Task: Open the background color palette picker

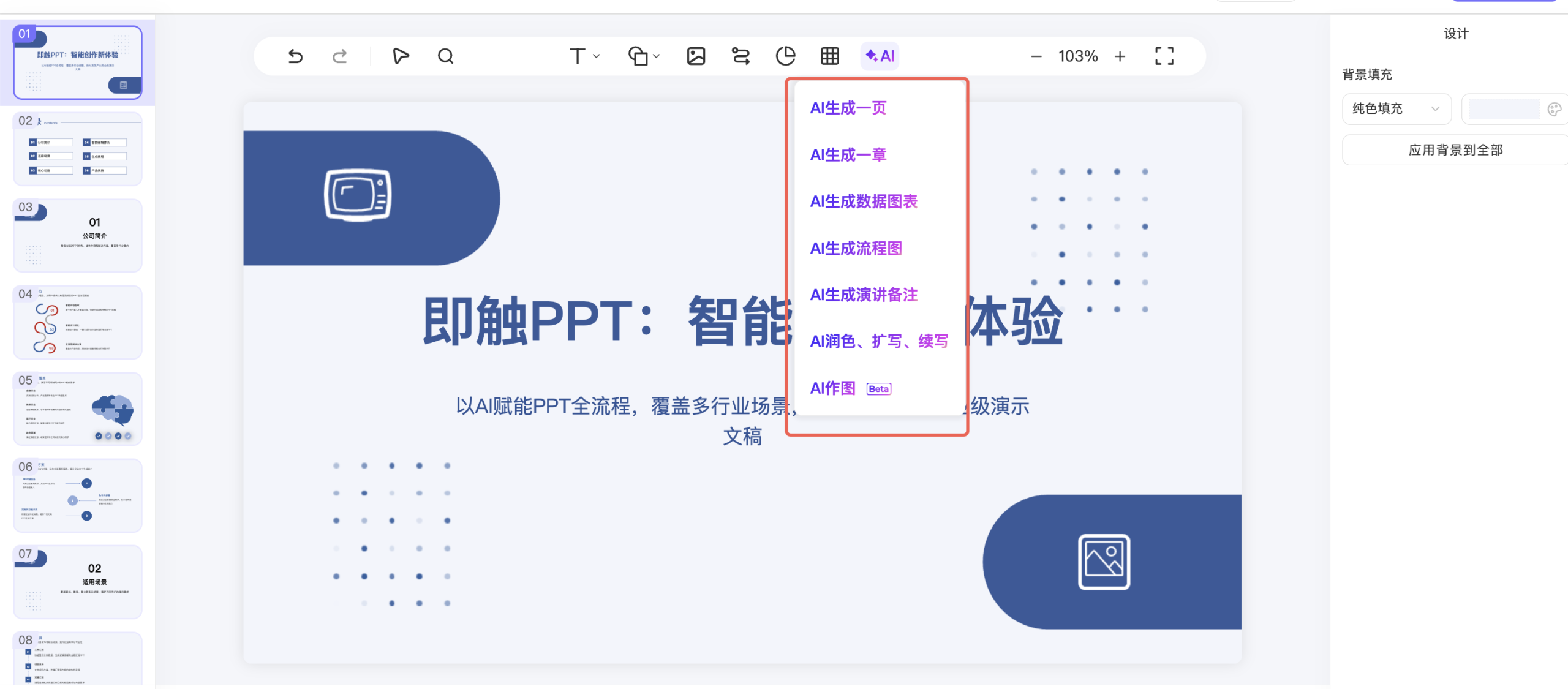Action: (1554, 109)
